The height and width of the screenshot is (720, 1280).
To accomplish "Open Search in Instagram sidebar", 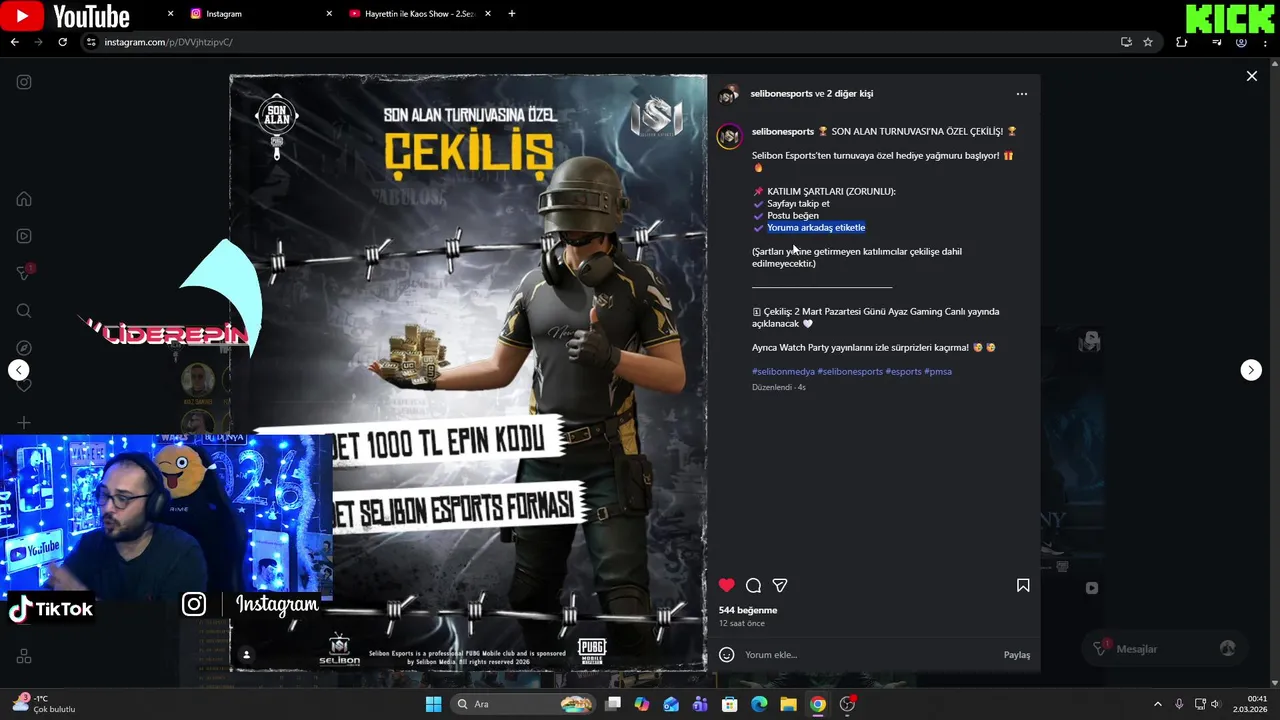I will tap(24, 311).
